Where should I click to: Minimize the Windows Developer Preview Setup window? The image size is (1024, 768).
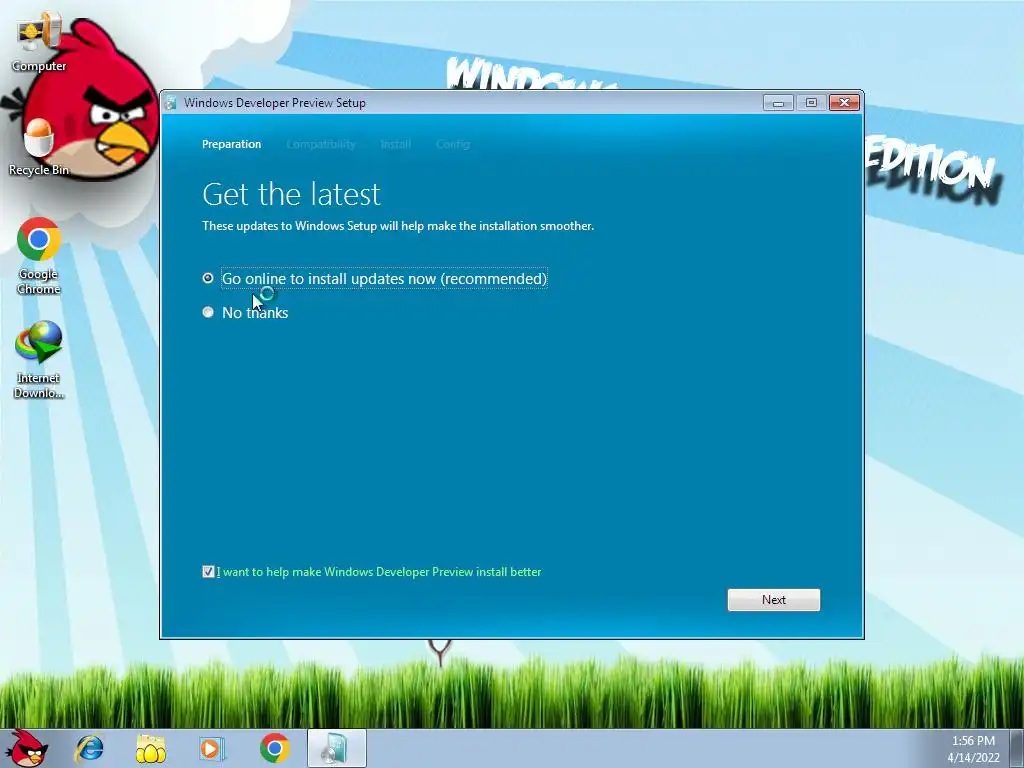click(778, 103)
